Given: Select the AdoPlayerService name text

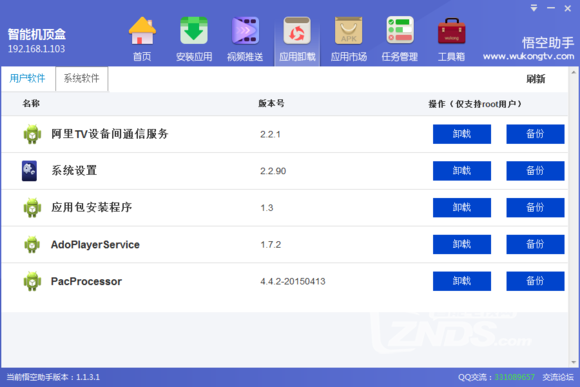Looking at the screenshot, I should pyautogui.click(x=95, y=245).
